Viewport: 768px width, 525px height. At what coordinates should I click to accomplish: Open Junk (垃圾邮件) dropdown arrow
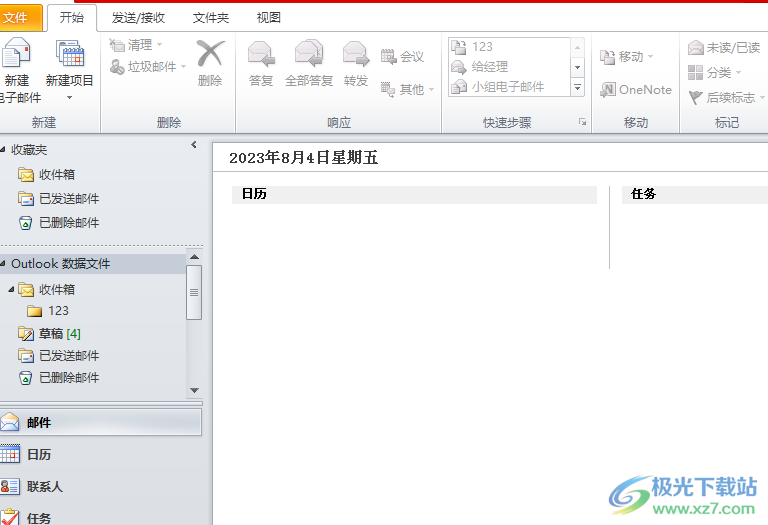184,66
